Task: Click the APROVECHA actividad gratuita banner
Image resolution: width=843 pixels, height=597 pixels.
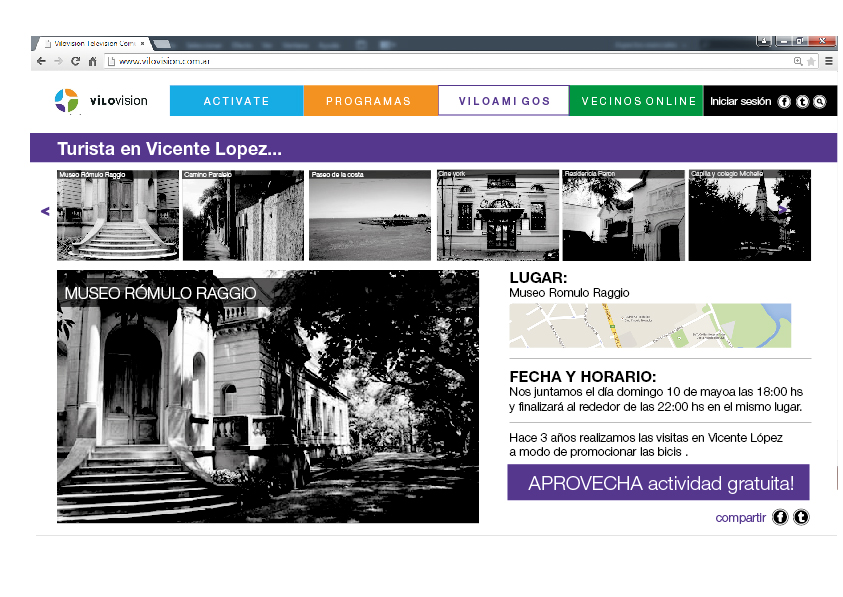Action: pos(658,483)
